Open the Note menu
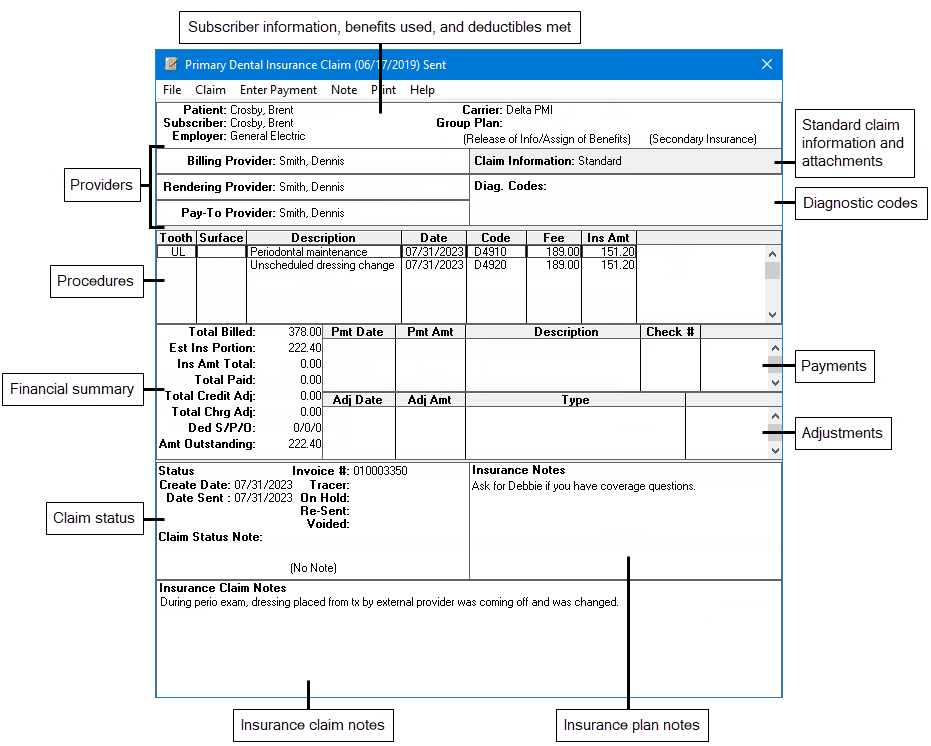The image size is (931, 746). click(x=344, y=90)
